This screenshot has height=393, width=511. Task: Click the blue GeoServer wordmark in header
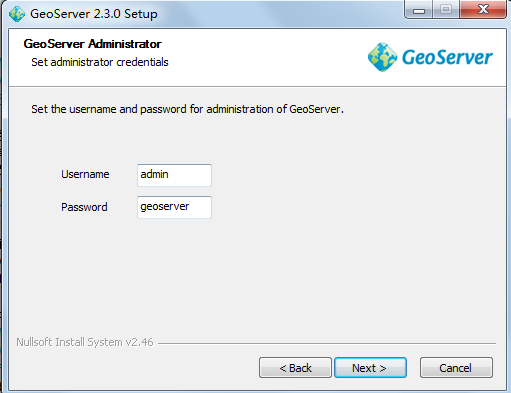pyautogui.click(x=447, y=57)
